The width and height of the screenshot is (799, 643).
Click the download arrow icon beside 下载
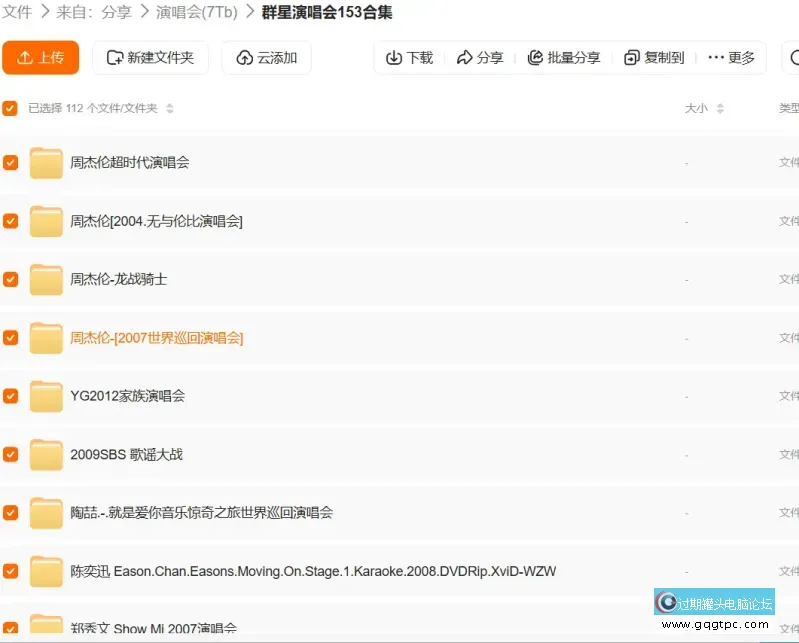pos(394,58)
